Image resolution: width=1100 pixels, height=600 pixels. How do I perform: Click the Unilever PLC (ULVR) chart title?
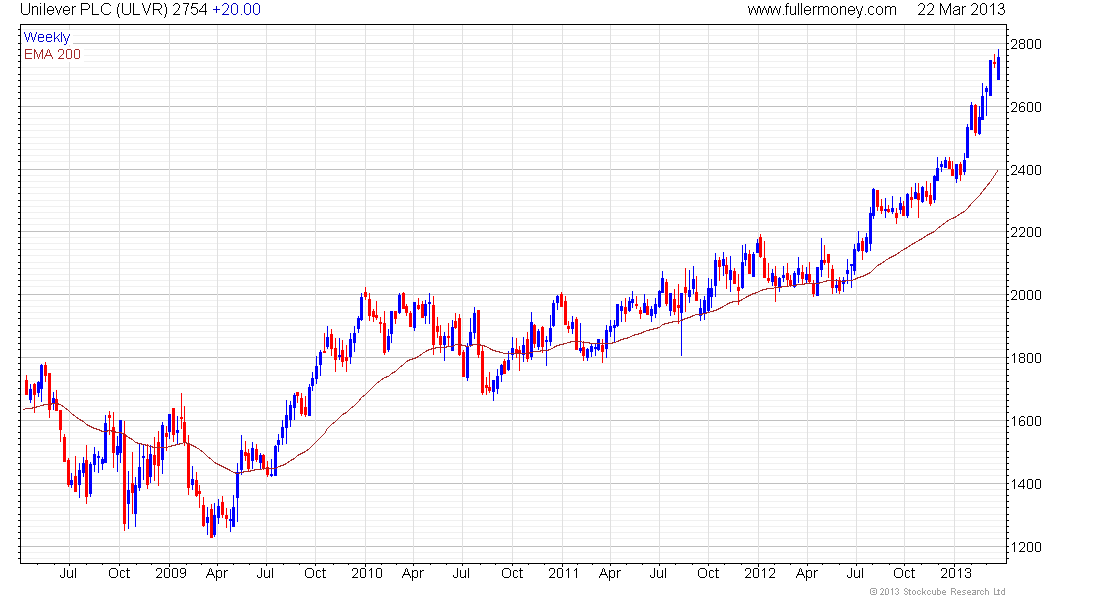[94, 10]
